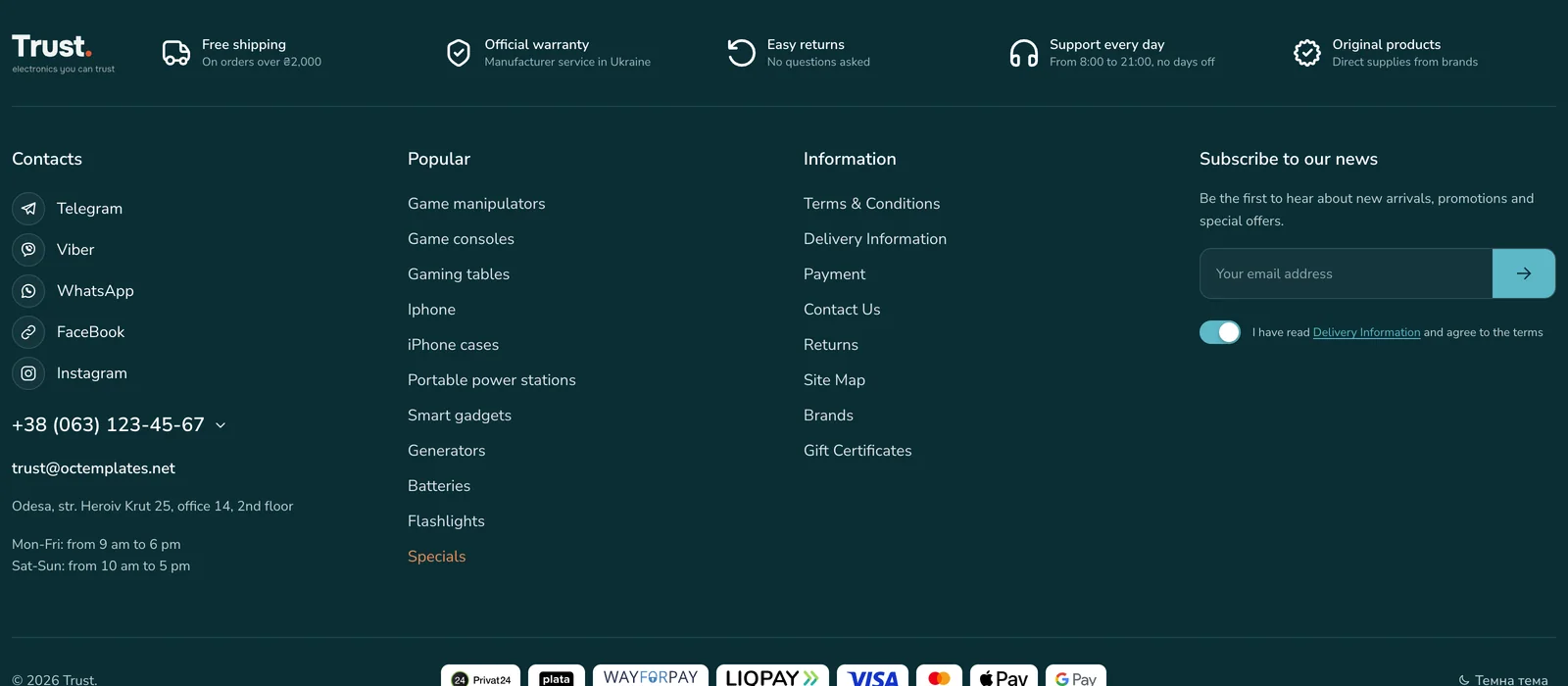Click the Odesa office address text
The height and width of the screenshot is (686, 1568).
click(152, 507)
